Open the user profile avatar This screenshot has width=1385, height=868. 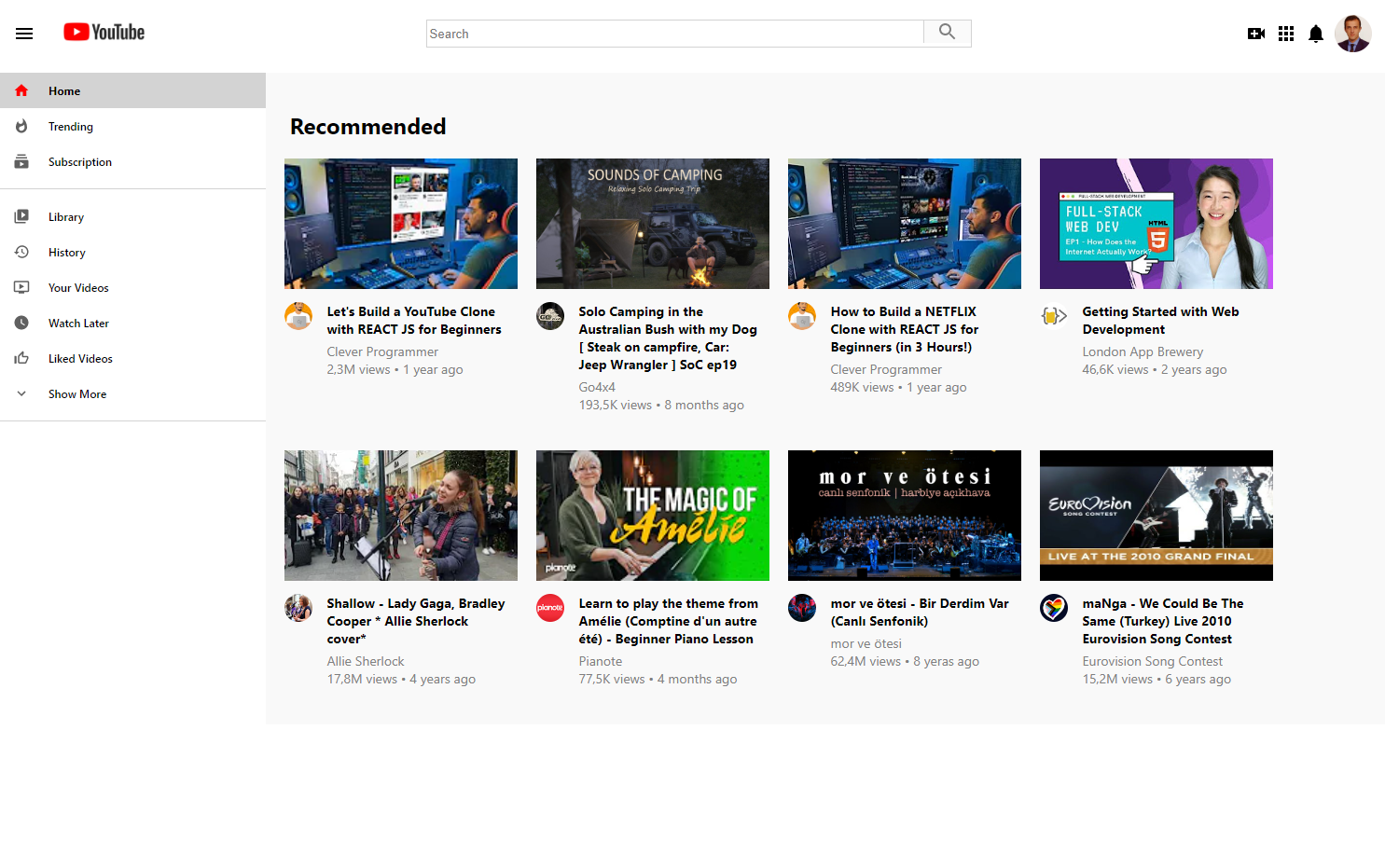coord(1352,34)
